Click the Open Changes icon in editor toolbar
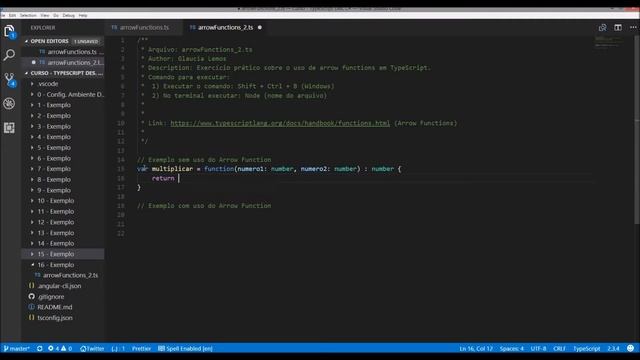 (x=602, y=27)
